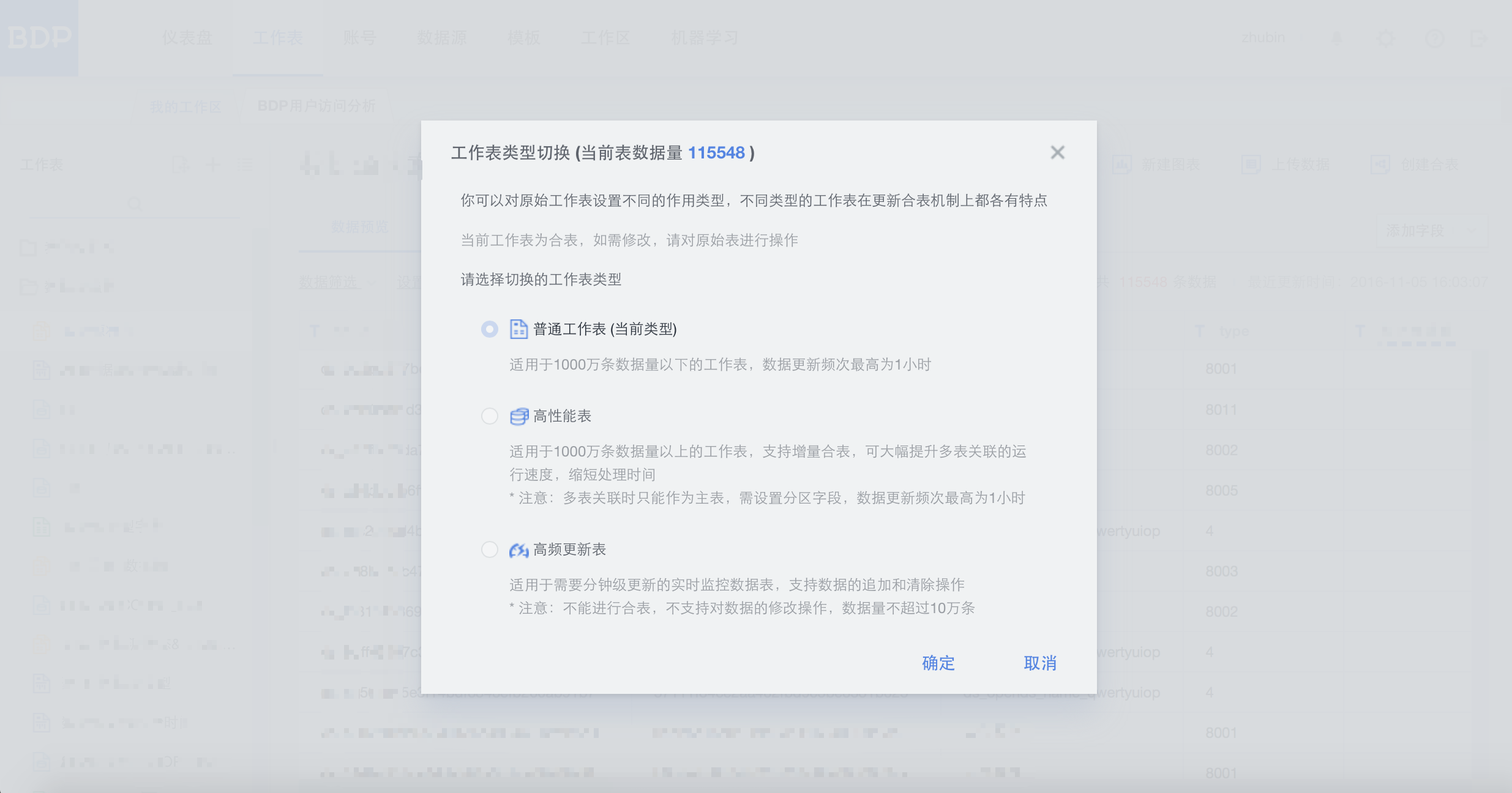Select the 普通工作表 radio option
Screen dimensions: 1512x793
(x=490, y=329)
